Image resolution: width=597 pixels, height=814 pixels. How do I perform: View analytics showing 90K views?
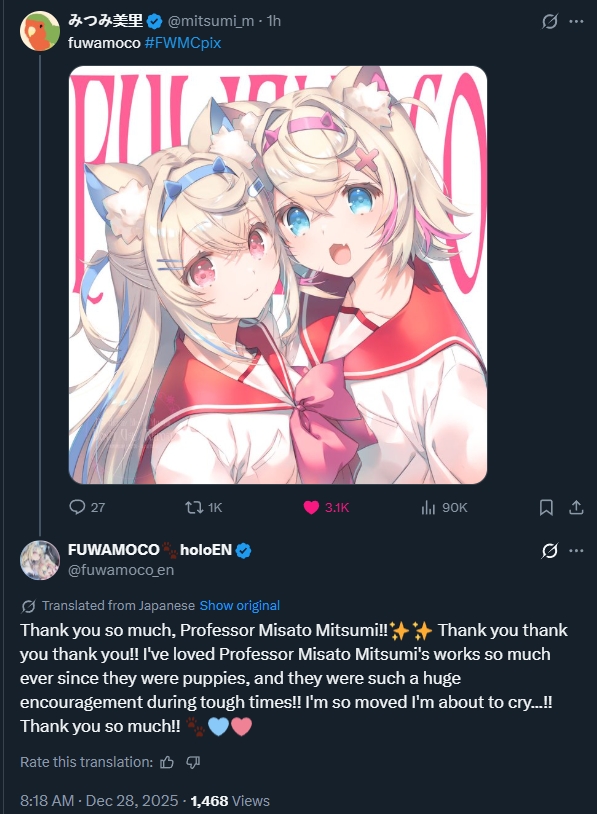[x=444, y=507]
